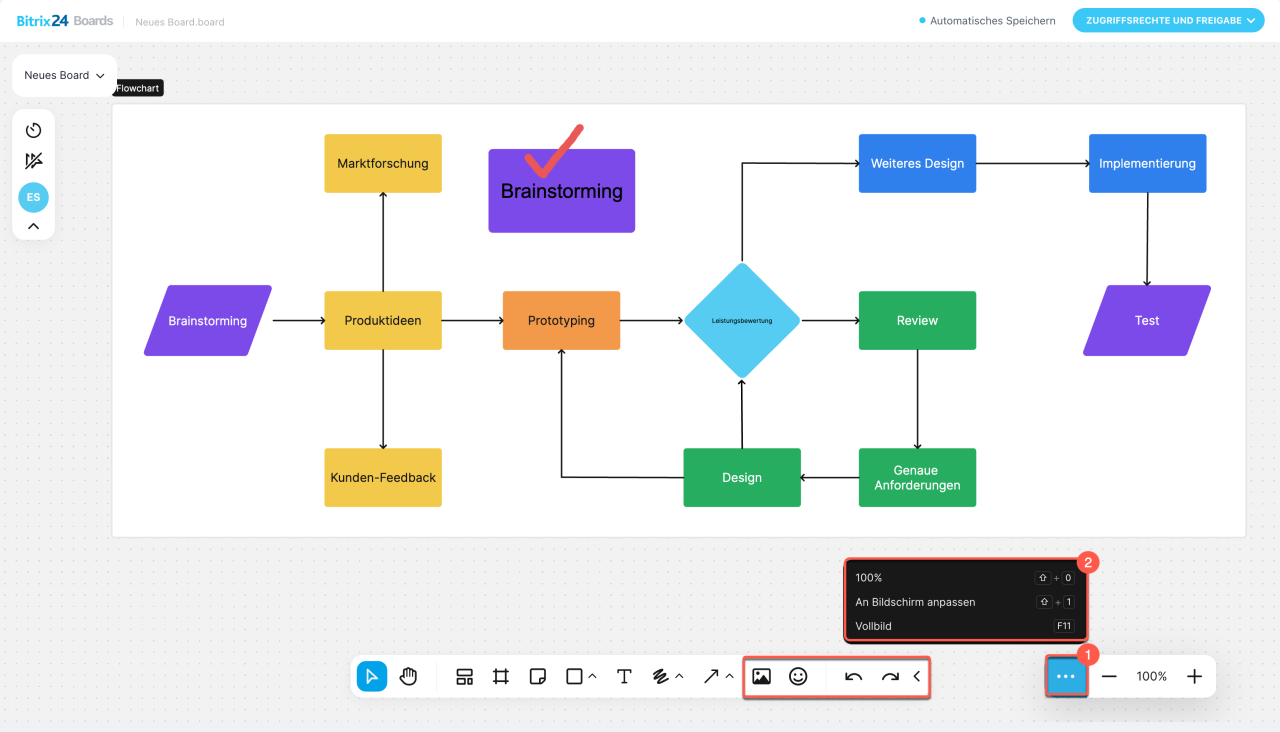This screenshot has width=1280, height=732.
Task: Insert an image with the picture icon
Action: point(761,677)
